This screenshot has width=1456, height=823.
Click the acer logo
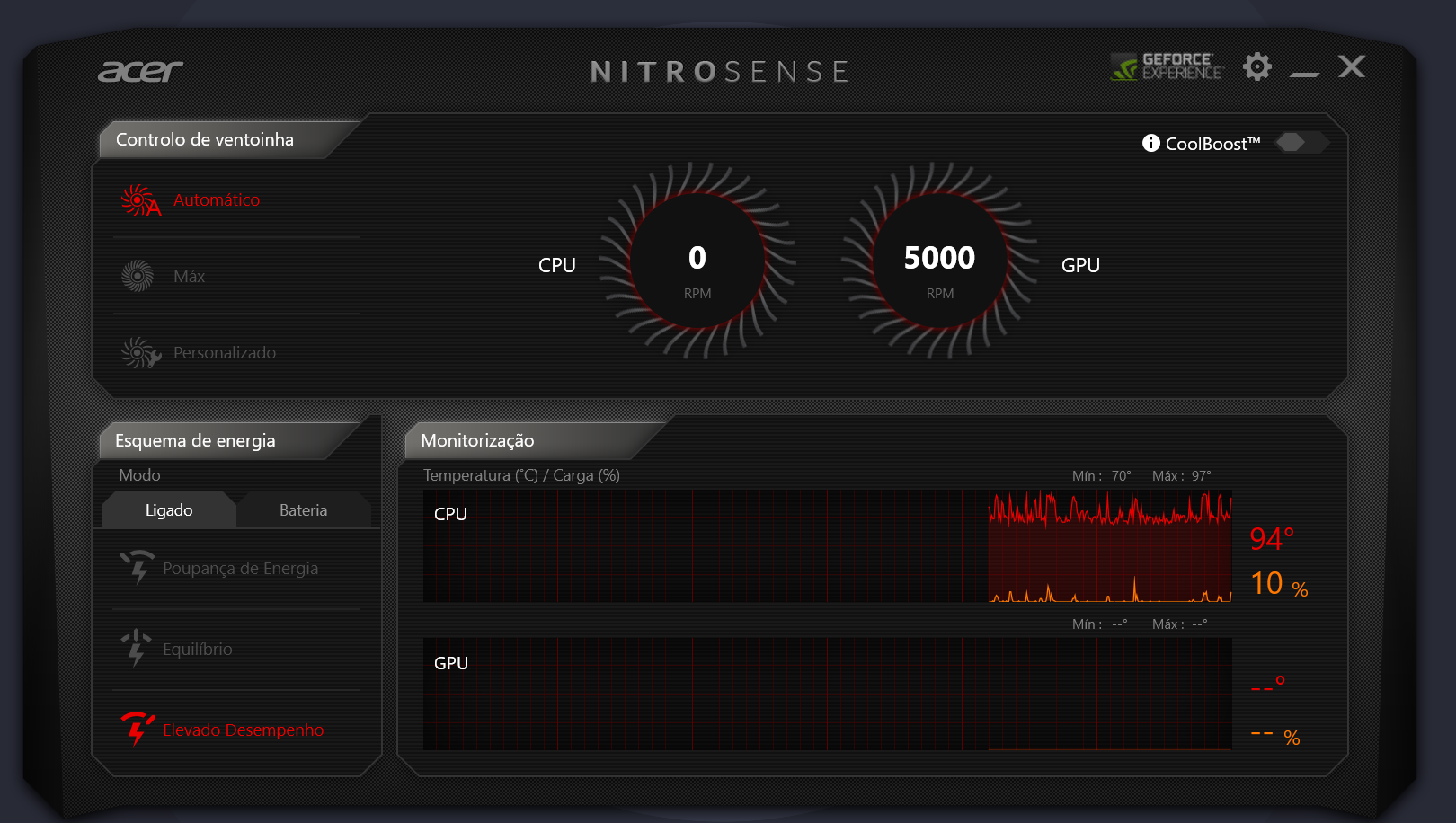[x=140, y=71]
